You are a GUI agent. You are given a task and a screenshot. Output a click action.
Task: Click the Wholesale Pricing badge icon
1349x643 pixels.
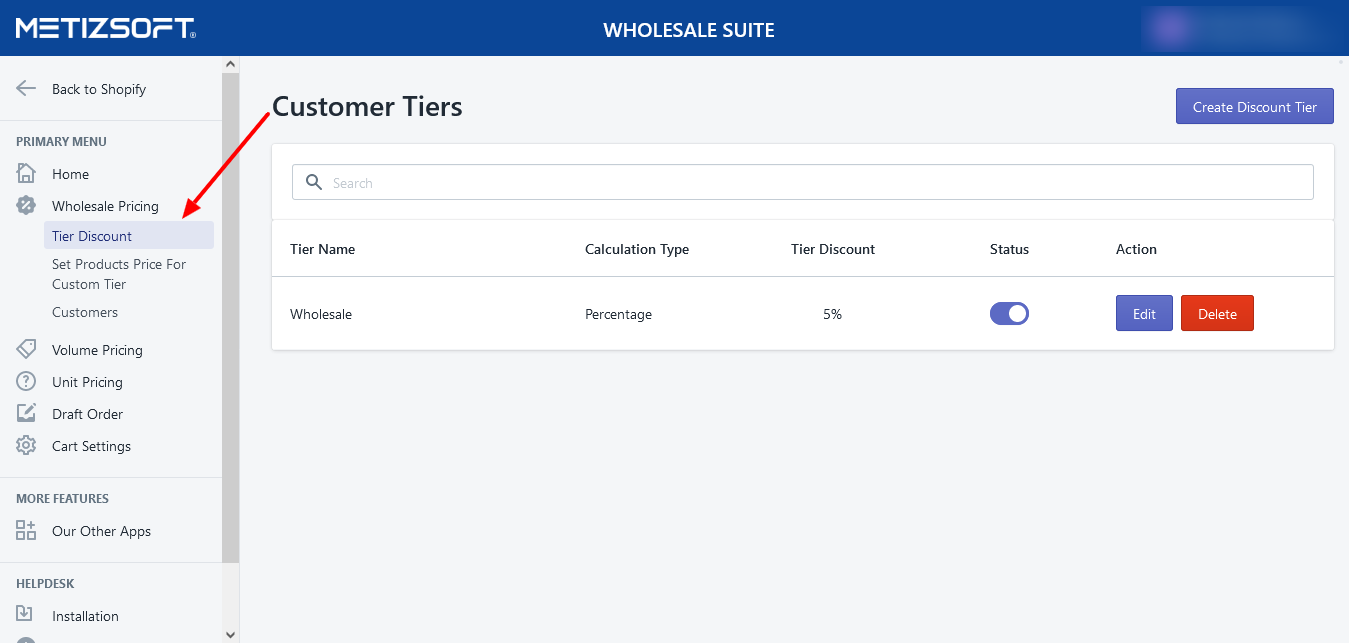point(26,206)
